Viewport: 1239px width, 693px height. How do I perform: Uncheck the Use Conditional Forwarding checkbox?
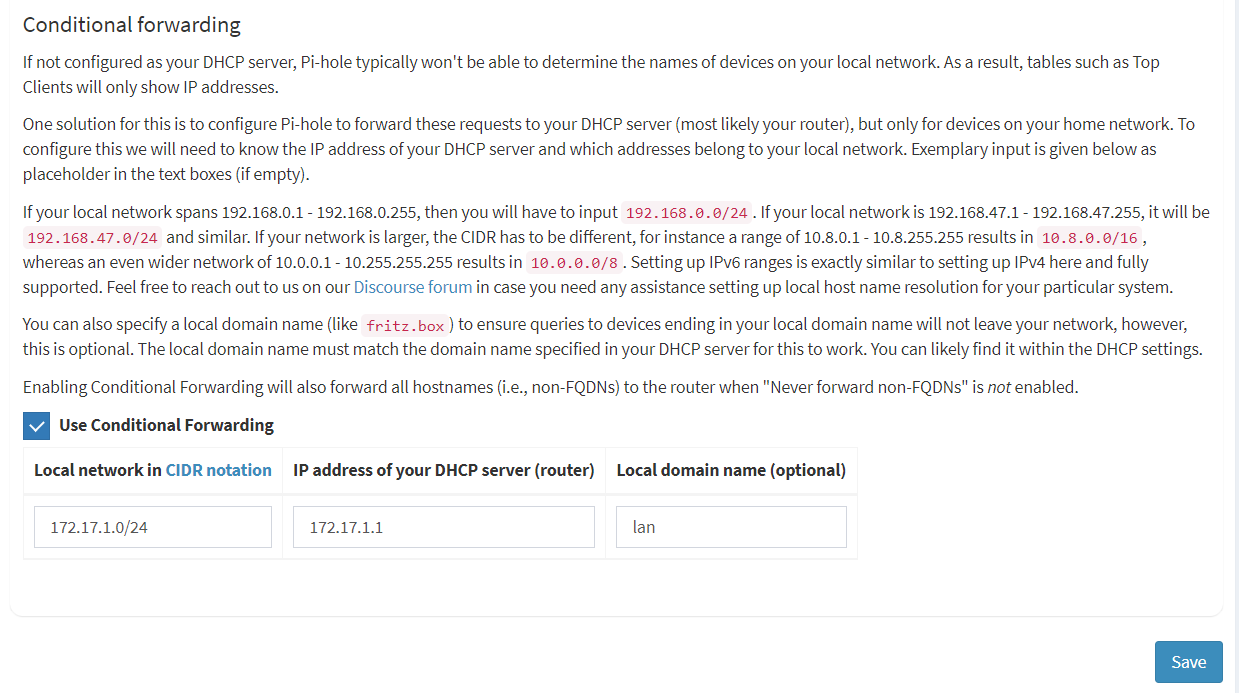pos(36,426)
